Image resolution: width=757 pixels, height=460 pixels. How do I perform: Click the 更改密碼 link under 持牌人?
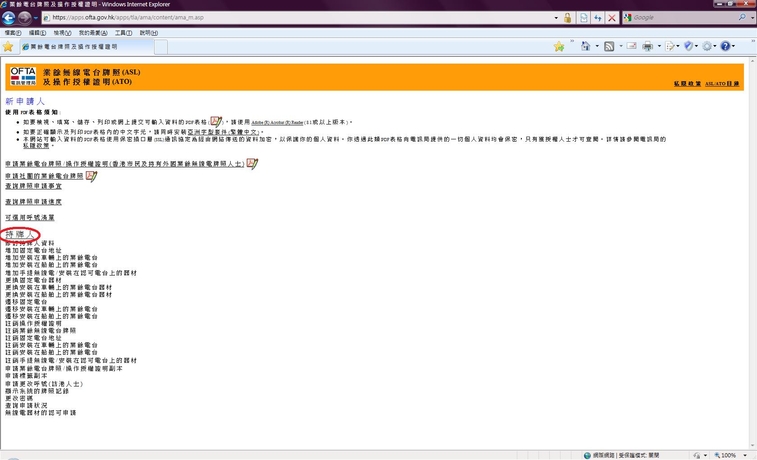point(20,397)
